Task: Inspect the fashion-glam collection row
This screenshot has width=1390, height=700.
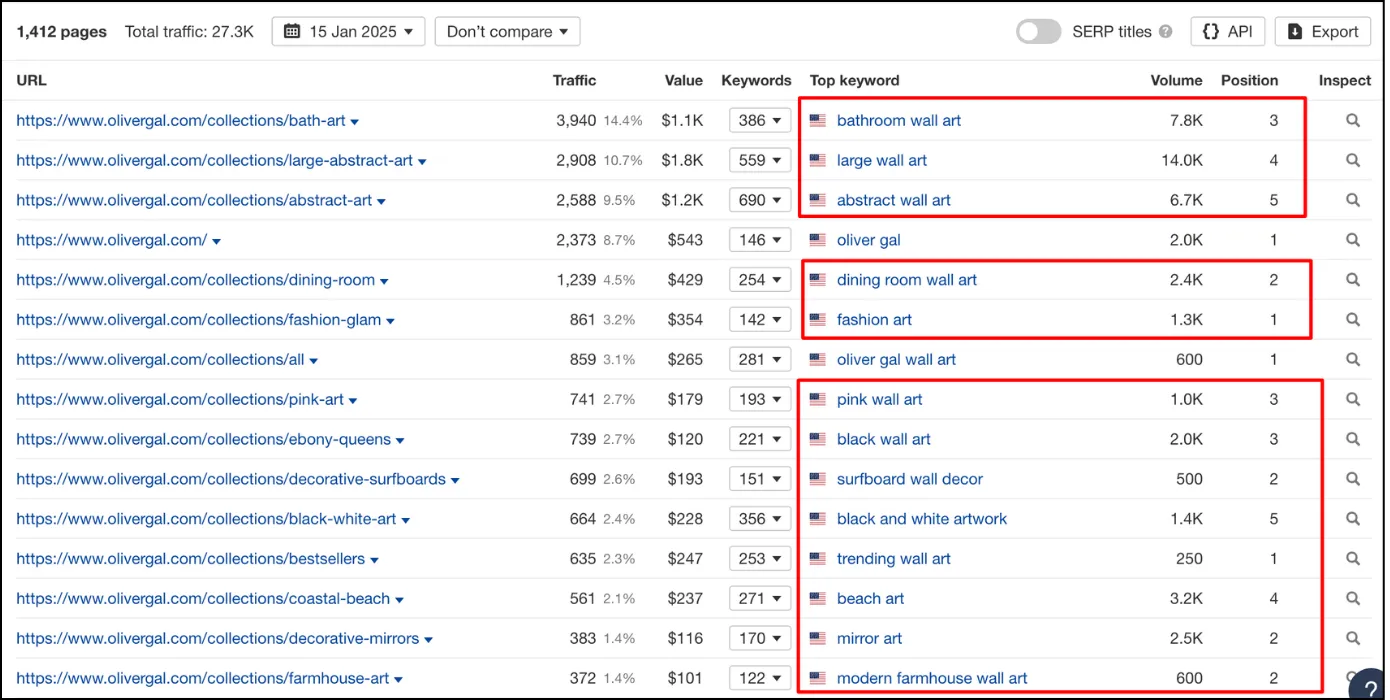Action: coord(1352,320)
